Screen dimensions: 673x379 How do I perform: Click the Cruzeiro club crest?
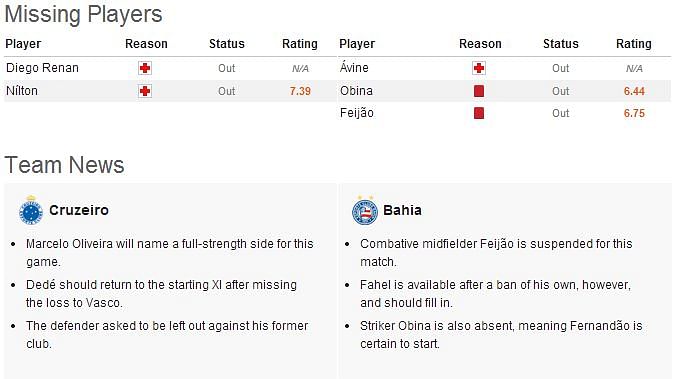[x=31, y=210]
